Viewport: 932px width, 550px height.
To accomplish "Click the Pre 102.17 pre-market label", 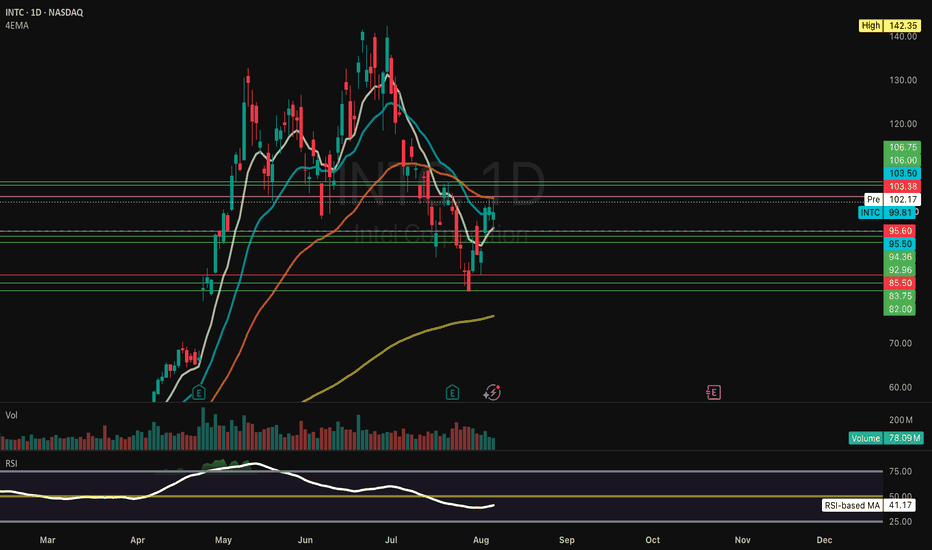I will [x=892, y=199].
